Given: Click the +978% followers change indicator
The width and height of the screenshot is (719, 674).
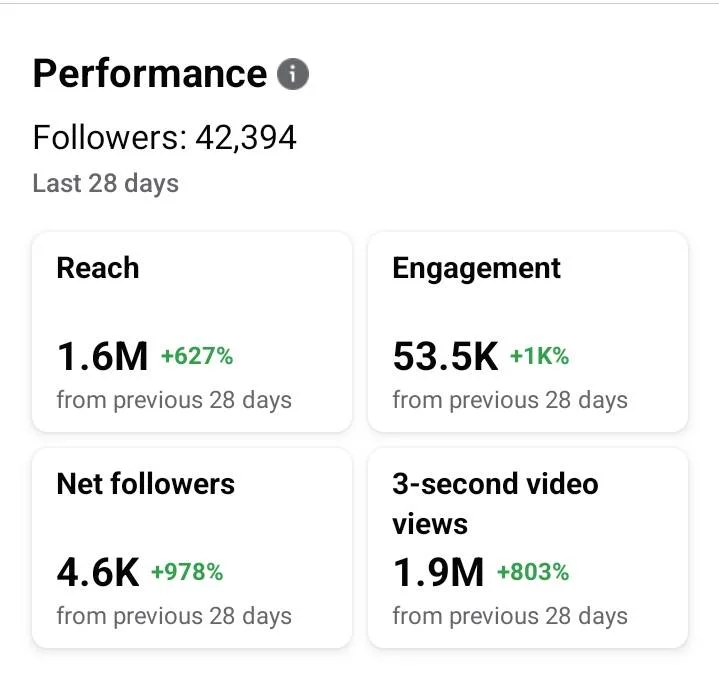Looking at the screenshot, I should pos(187,572).
